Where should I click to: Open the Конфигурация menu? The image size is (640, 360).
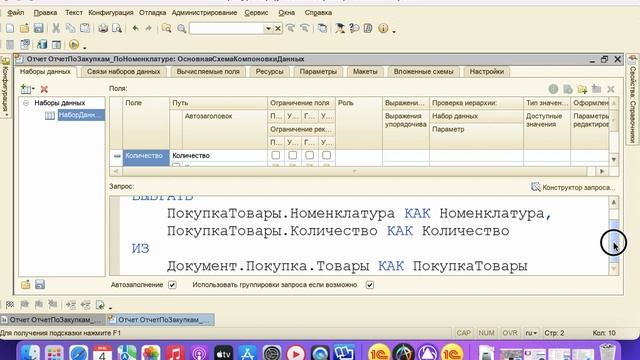(111, 13)
